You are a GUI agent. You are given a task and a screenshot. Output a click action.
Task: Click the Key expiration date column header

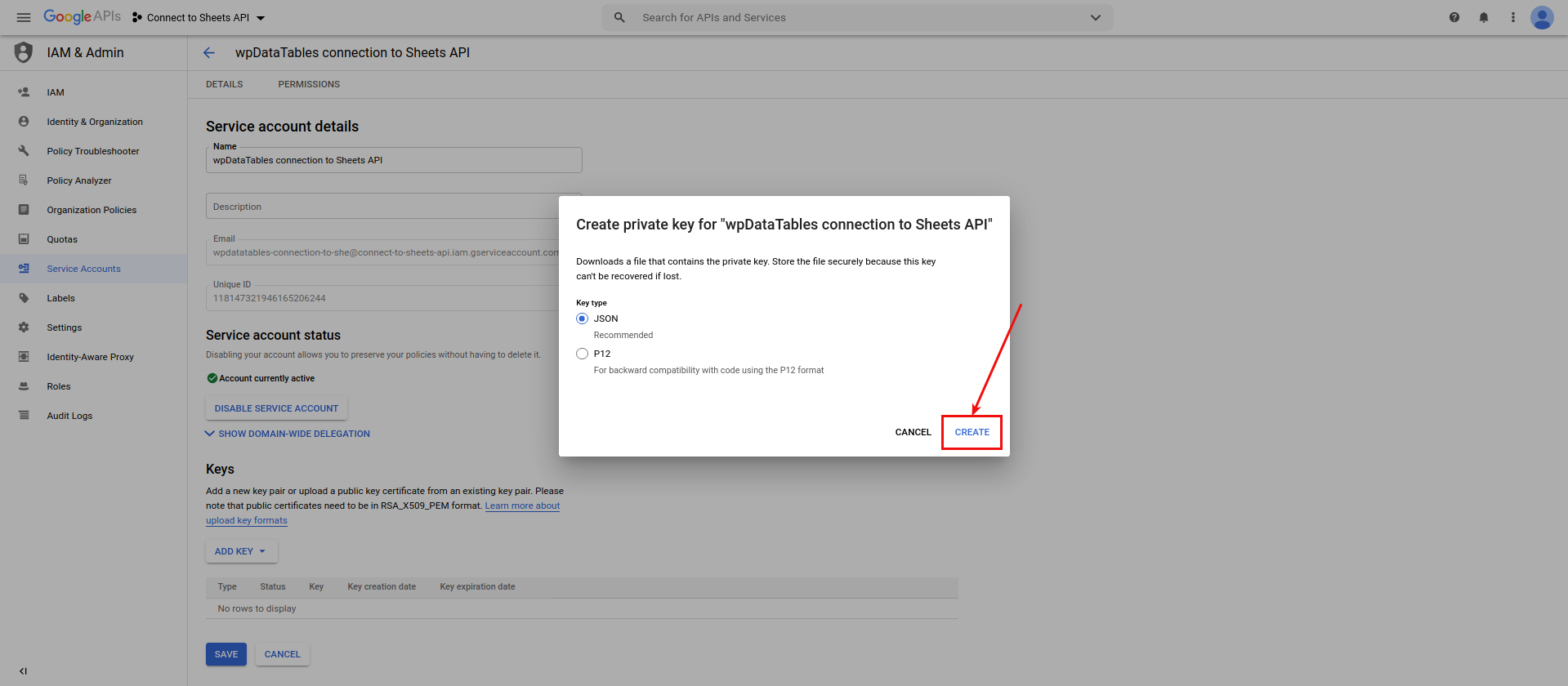477,586
